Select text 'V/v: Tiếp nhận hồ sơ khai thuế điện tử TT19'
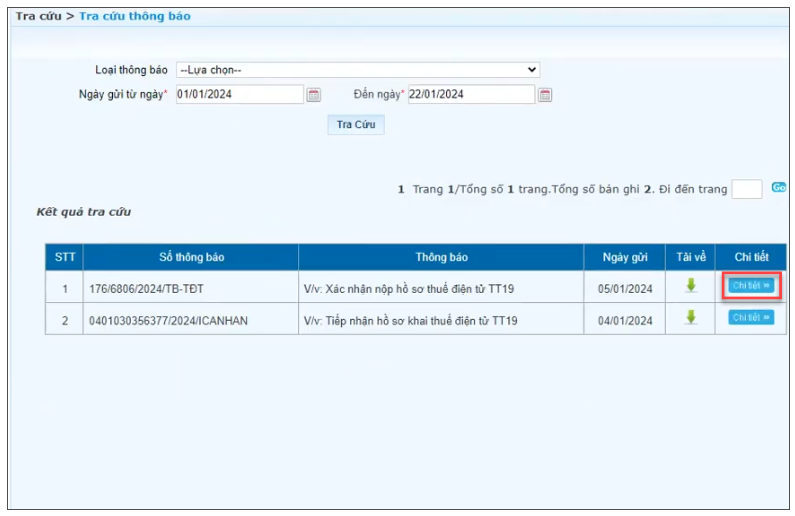This screenshot has width=795, height=516. tap(411, 321)
